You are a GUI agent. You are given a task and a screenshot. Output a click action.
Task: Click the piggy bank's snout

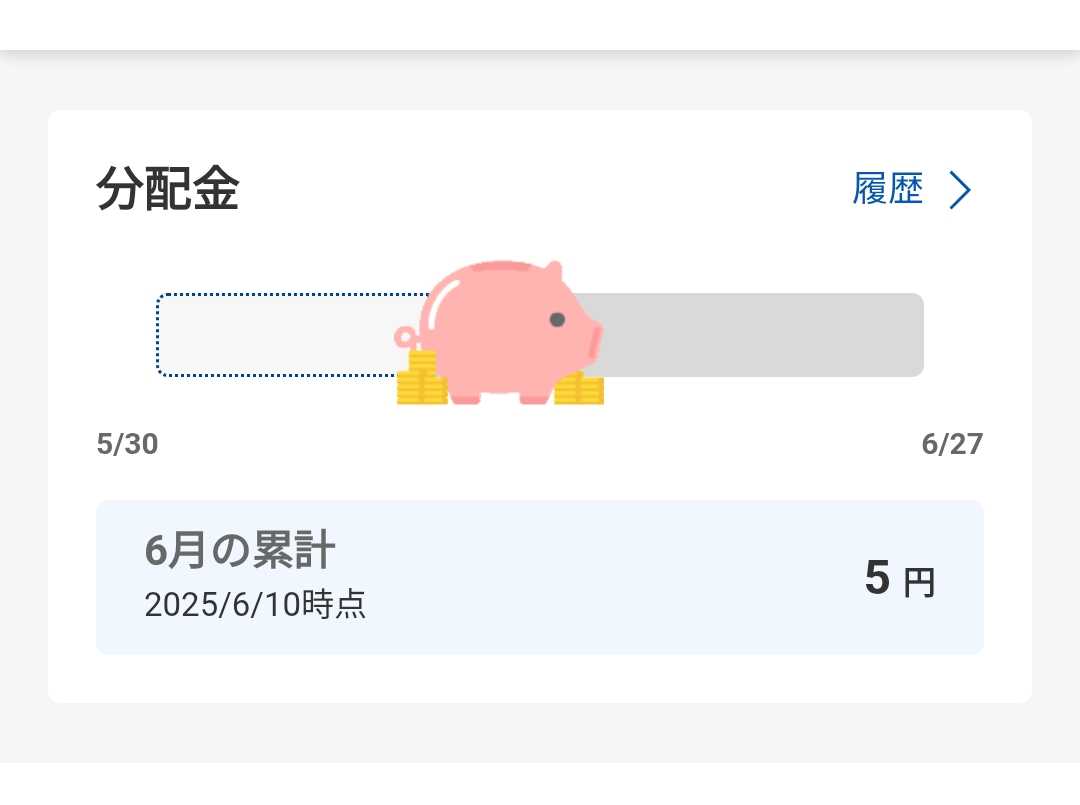(593, 341)
